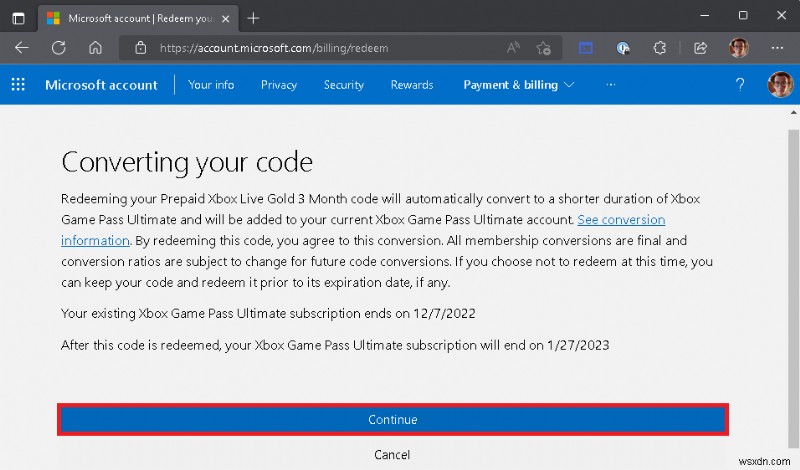The height and width of the screenshot is (470, 800).
Task: Add page to favorites star
Action: (543, 48)
